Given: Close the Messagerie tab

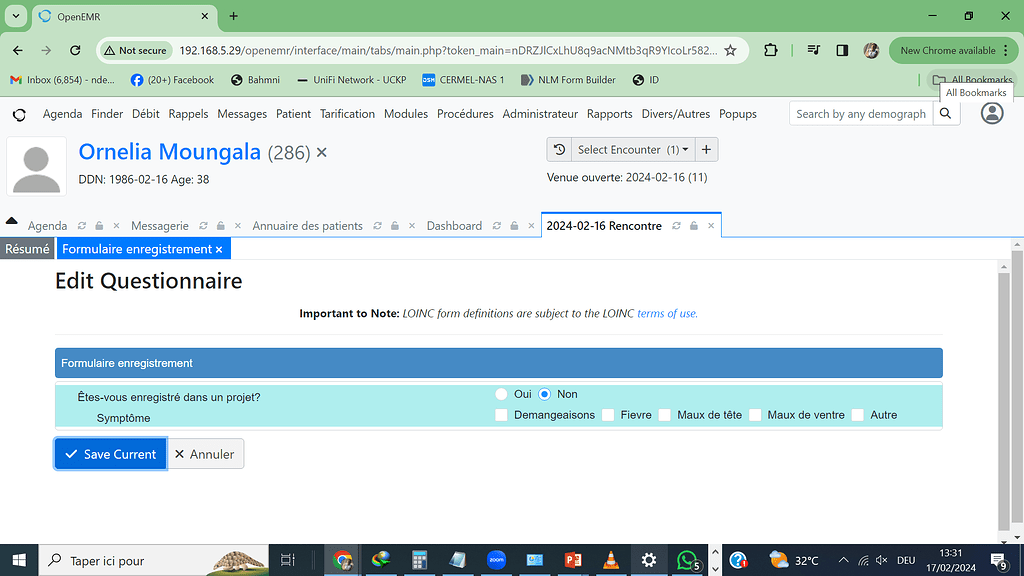Looking at the screenshot, I should pyautogui.click(x=235, y=226).
